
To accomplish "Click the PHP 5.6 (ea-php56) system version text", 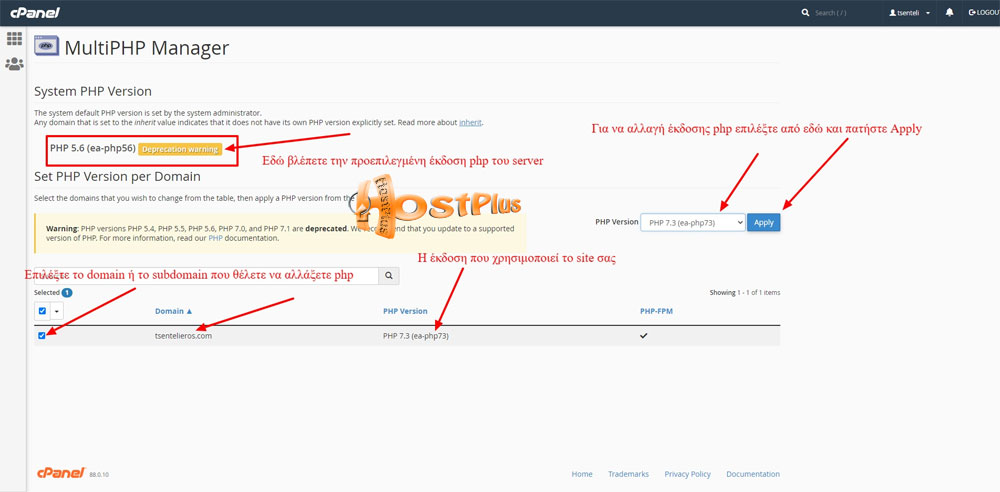I will 92,148.
